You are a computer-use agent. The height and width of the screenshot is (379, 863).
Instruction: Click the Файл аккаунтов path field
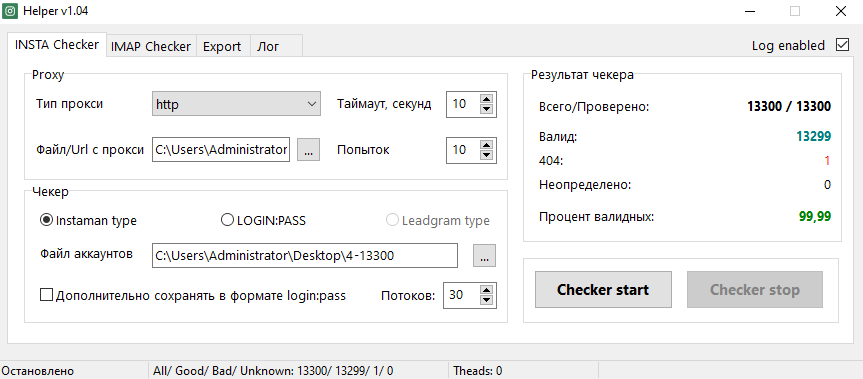[x=305, y=256]
